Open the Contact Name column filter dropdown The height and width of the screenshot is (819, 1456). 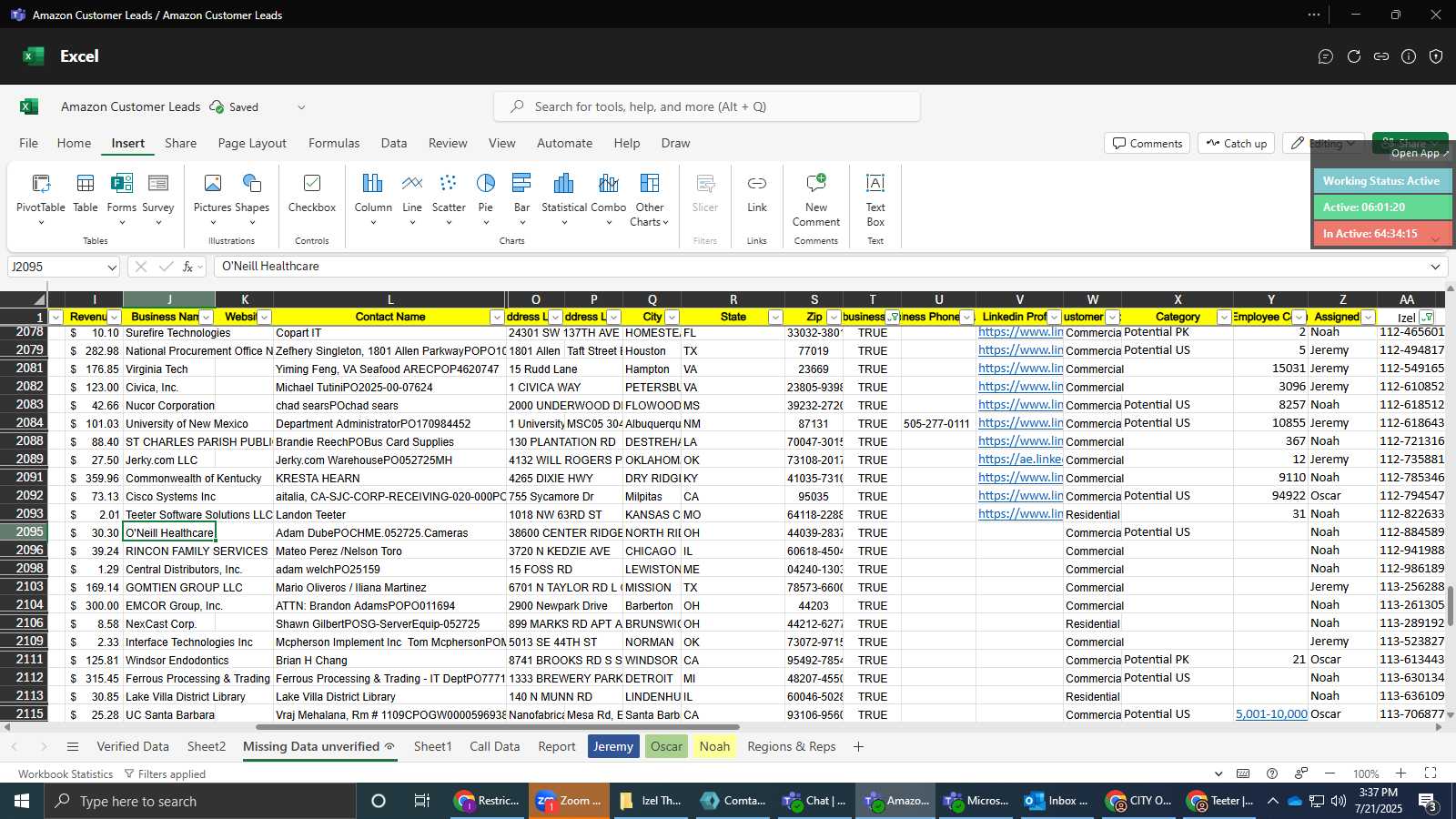click(496, 317)
